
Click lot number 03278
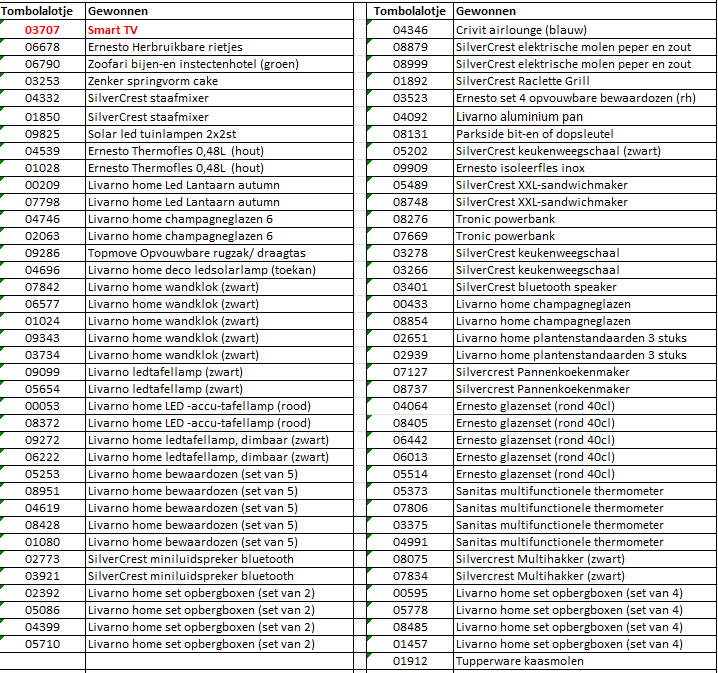(x=410, y=253)
